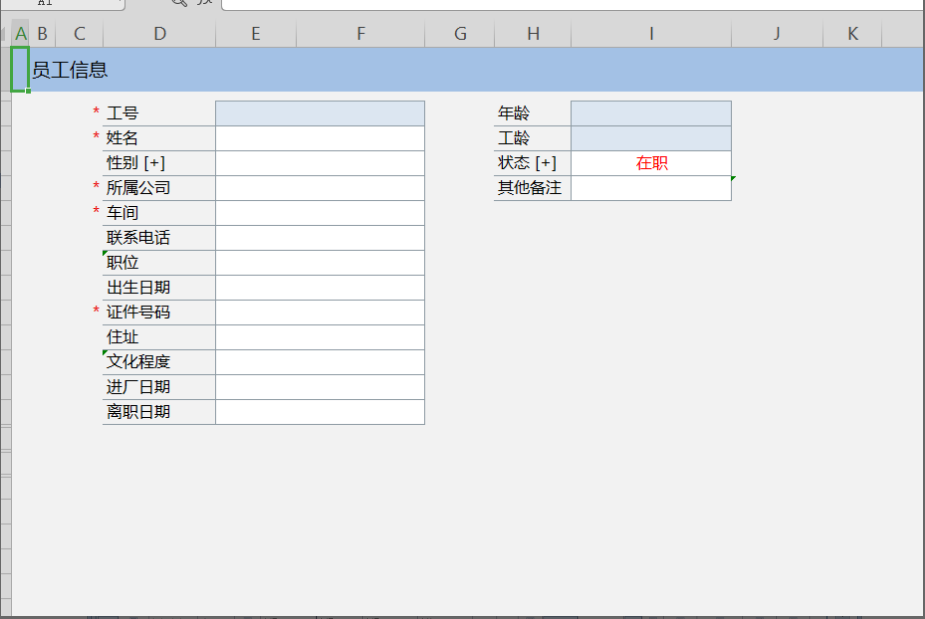Select the red 在职 status cell
This screenshot has height=619, width=925.
651,163
